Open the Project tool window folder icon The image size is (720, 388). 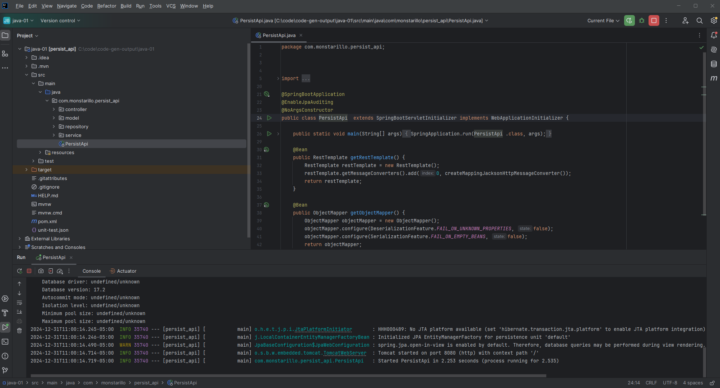click(x=5, y=35)
